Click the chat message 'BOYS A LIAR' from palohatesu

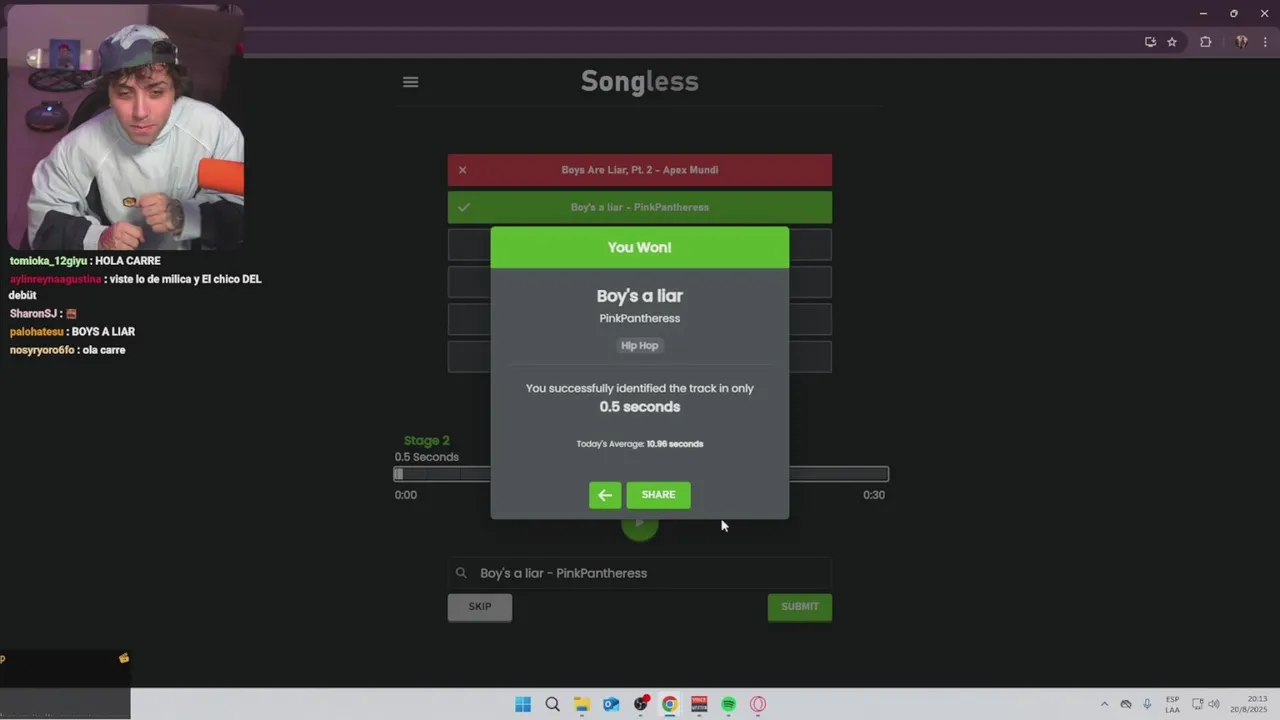[x=72, y=332]
